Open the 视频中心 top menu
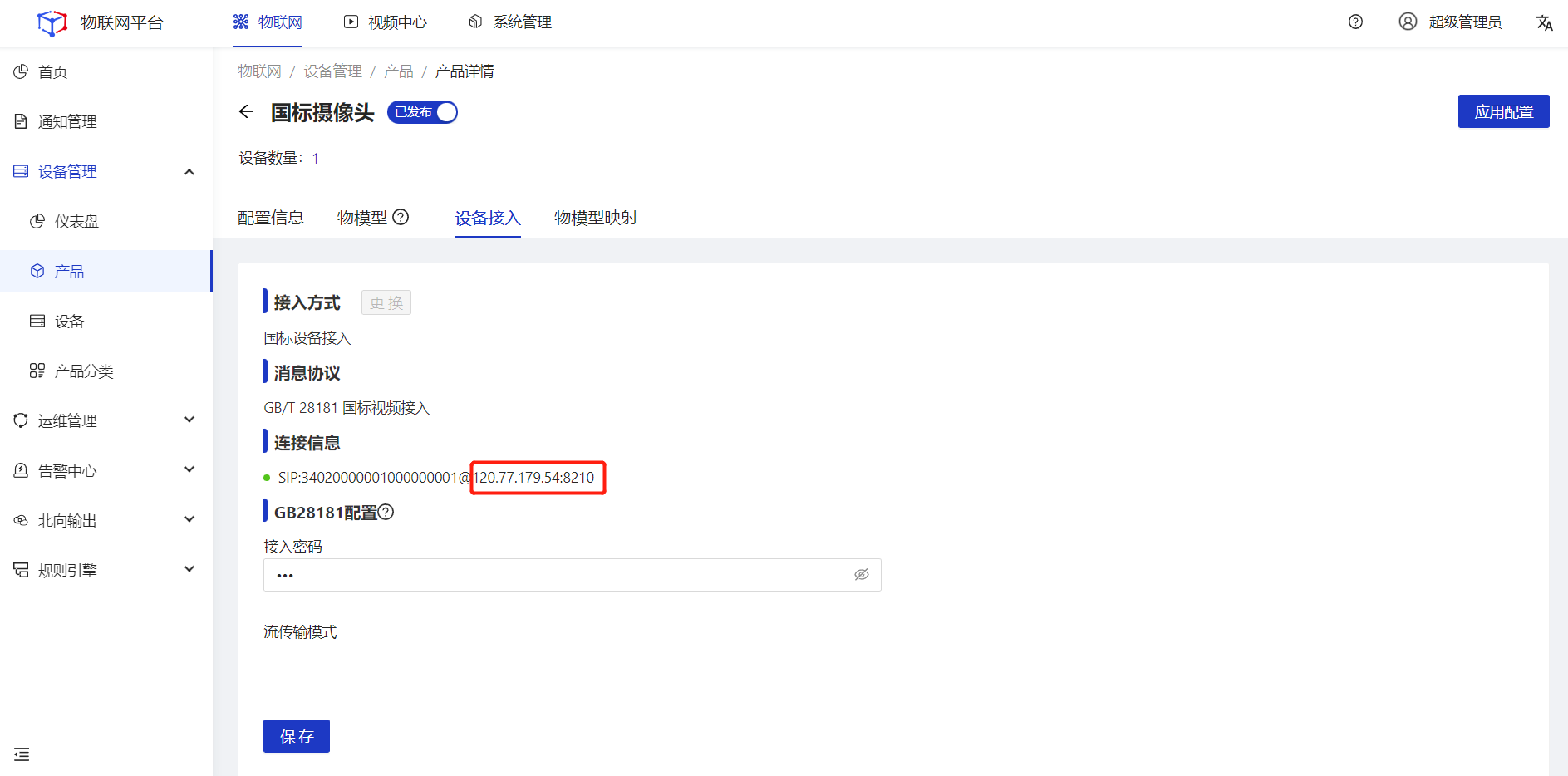Image resolution: width=1568 pixels, height=776 pixels. pyautogui.click(x=386, y=22)
